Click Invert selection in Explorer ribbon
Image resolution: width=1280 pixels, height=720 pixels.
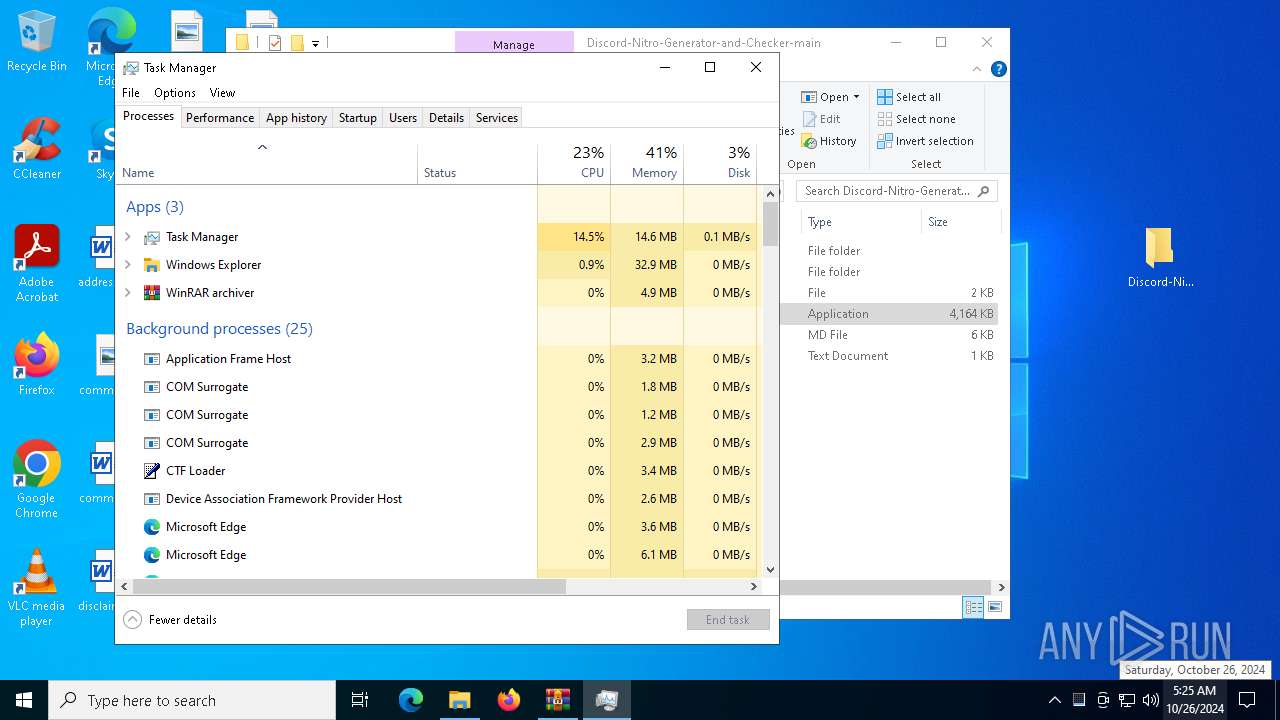[x=925, y=141]
